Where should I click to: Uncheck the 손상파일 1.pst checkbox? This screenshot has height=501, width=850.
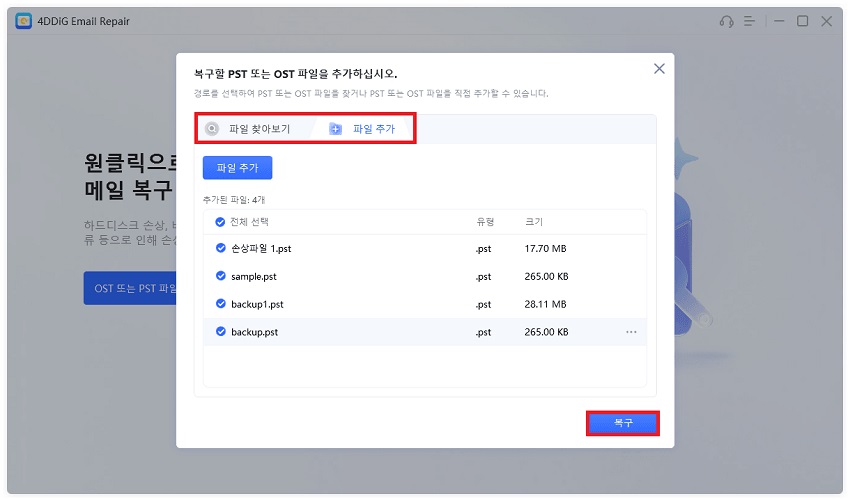[x=221, y=248]
